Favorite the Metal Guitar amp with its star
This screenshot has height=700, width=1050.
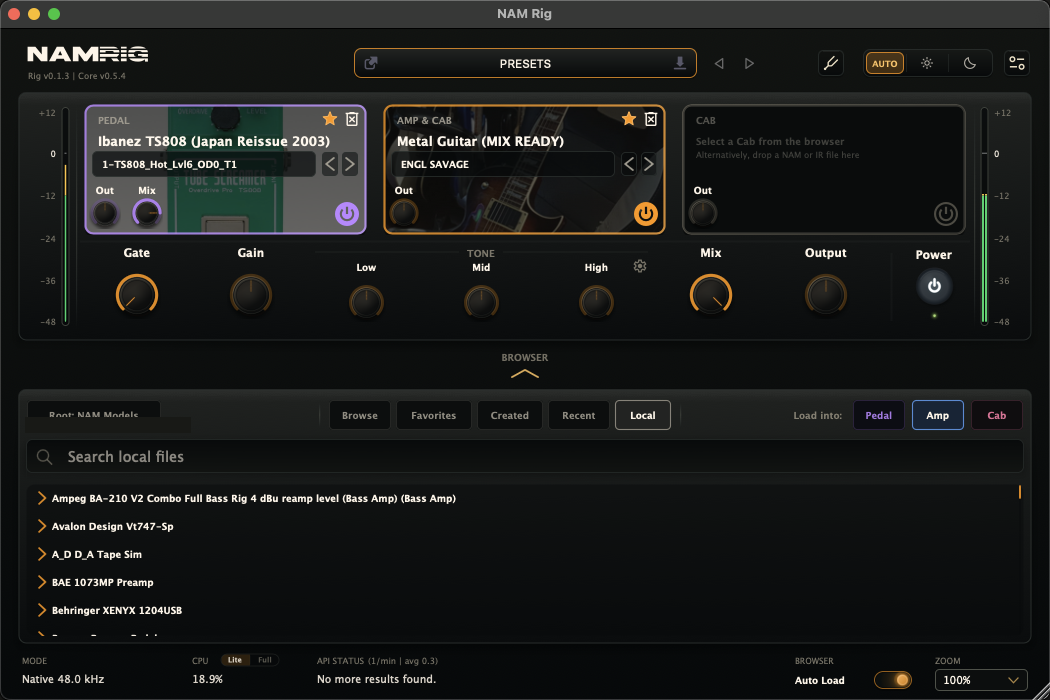point(628,119)
